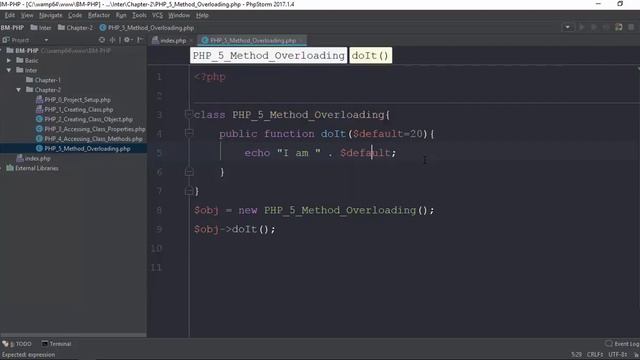This screenshot has height=360, width=640.
Task: Click the Inter folder icon in breadcrumb
Action: pyautogui.click(x=34, y=28)
